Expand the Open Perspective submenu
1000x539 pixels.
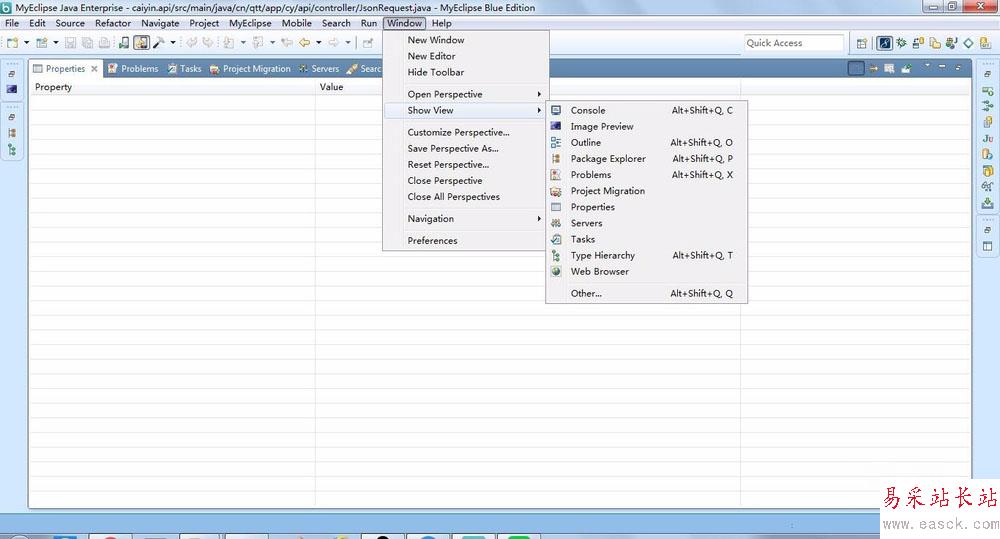coord(467,94)
